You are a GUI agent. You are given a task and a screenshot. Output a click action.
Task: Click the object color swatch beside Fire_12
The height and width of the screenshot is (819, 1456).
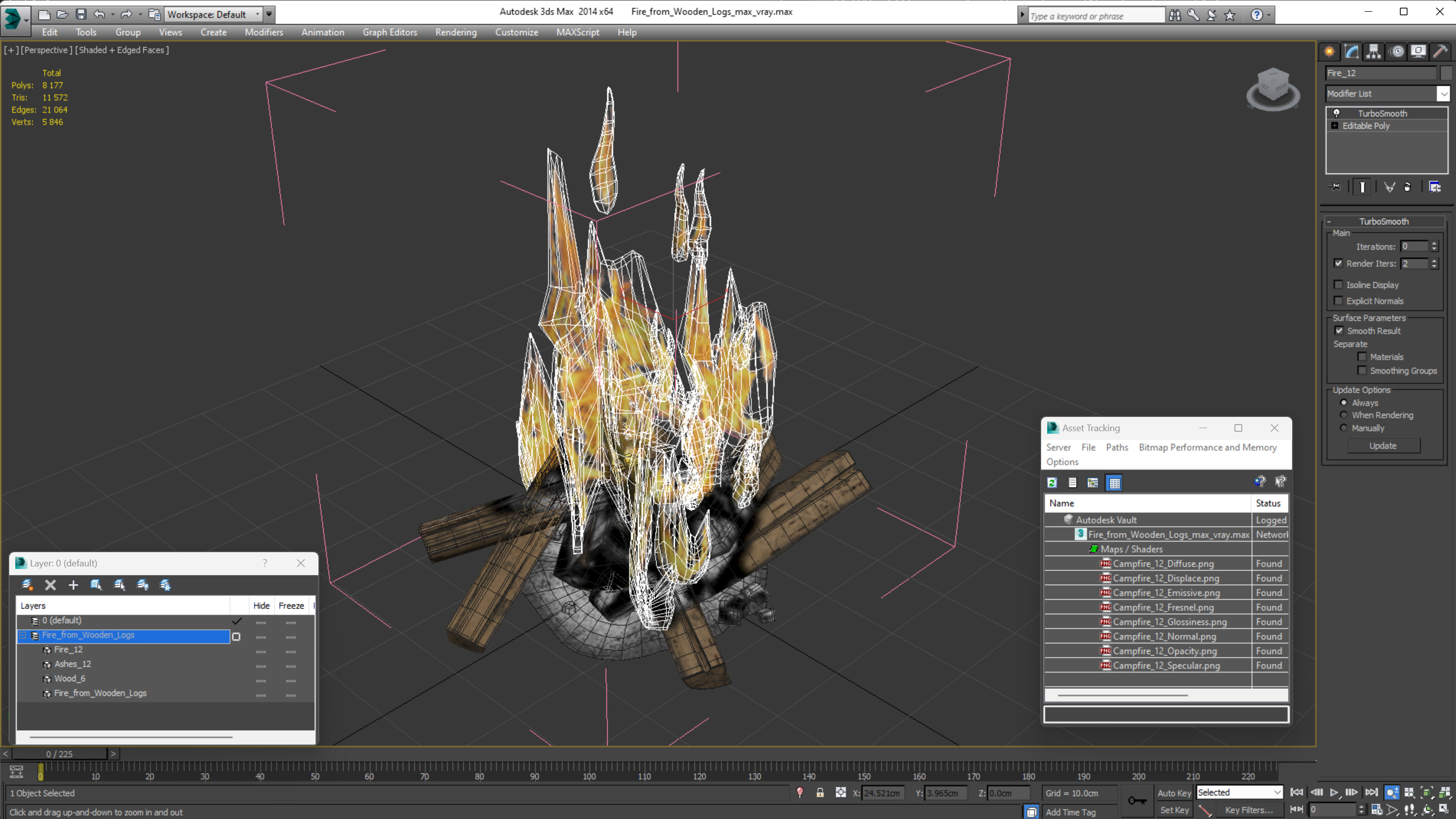coord(1446,73)
